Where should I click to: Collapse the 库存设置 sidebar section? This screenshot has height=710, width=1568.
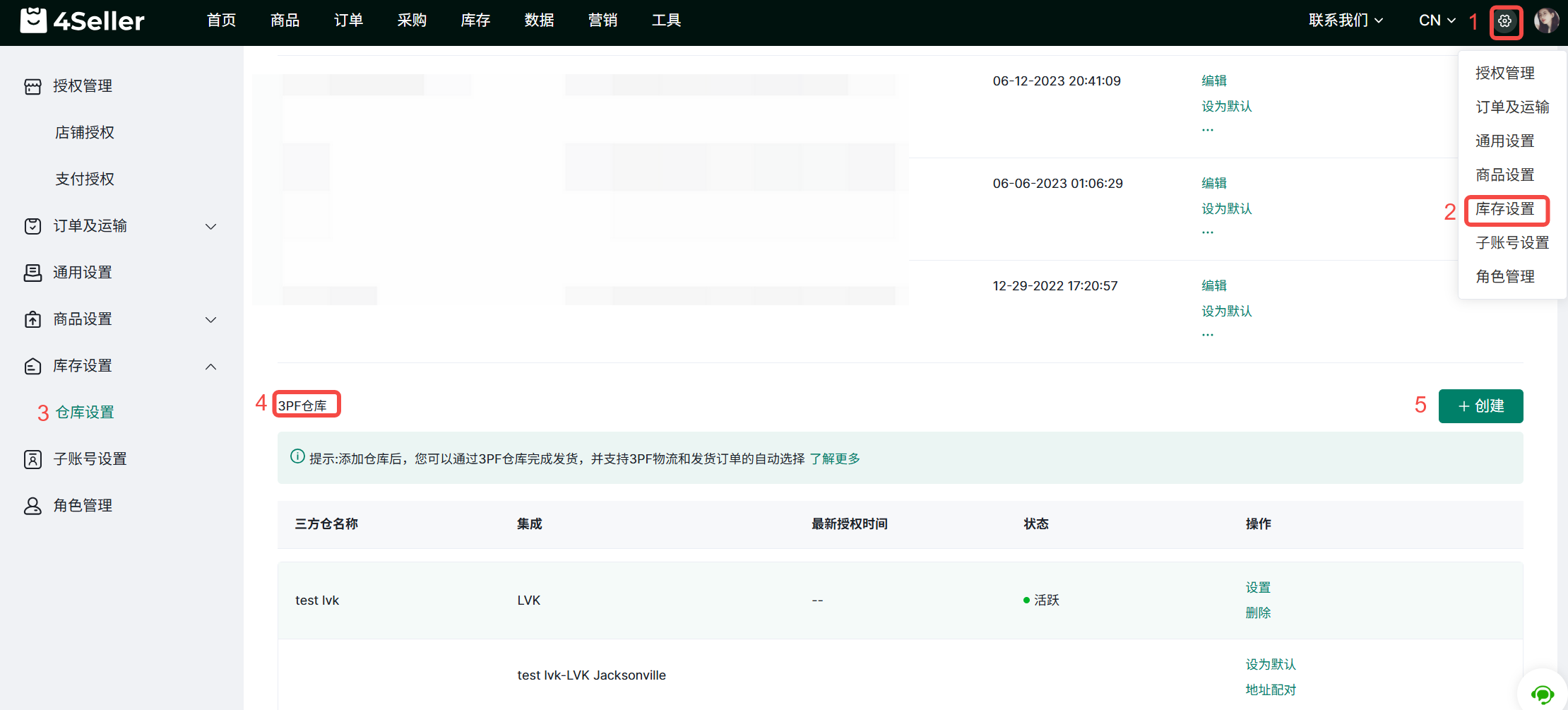(x=210, y=366)
